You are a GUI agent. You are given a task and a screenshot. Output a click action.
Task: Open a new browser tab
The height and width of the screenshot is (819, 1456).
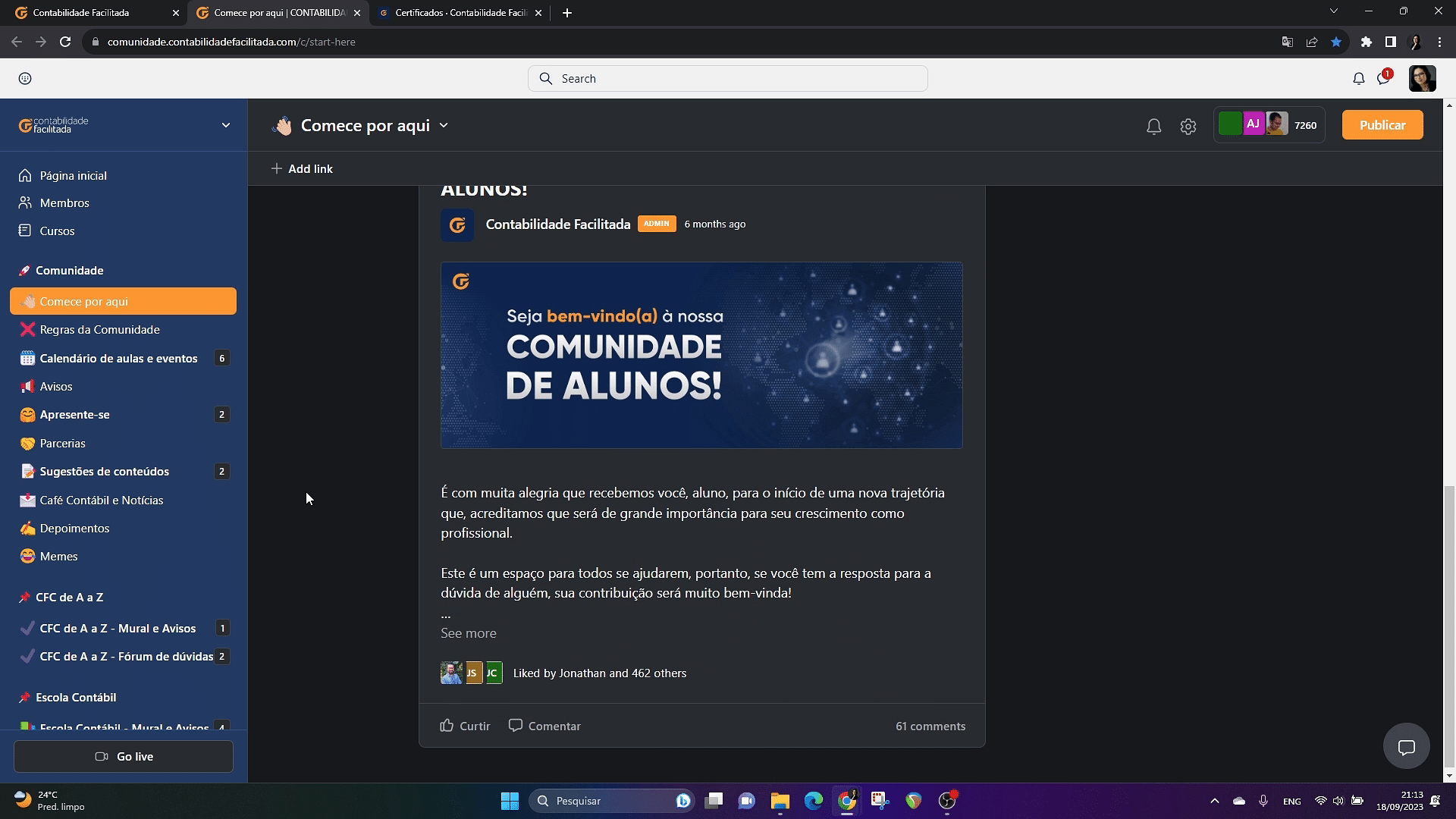click(x=566, y=13)
